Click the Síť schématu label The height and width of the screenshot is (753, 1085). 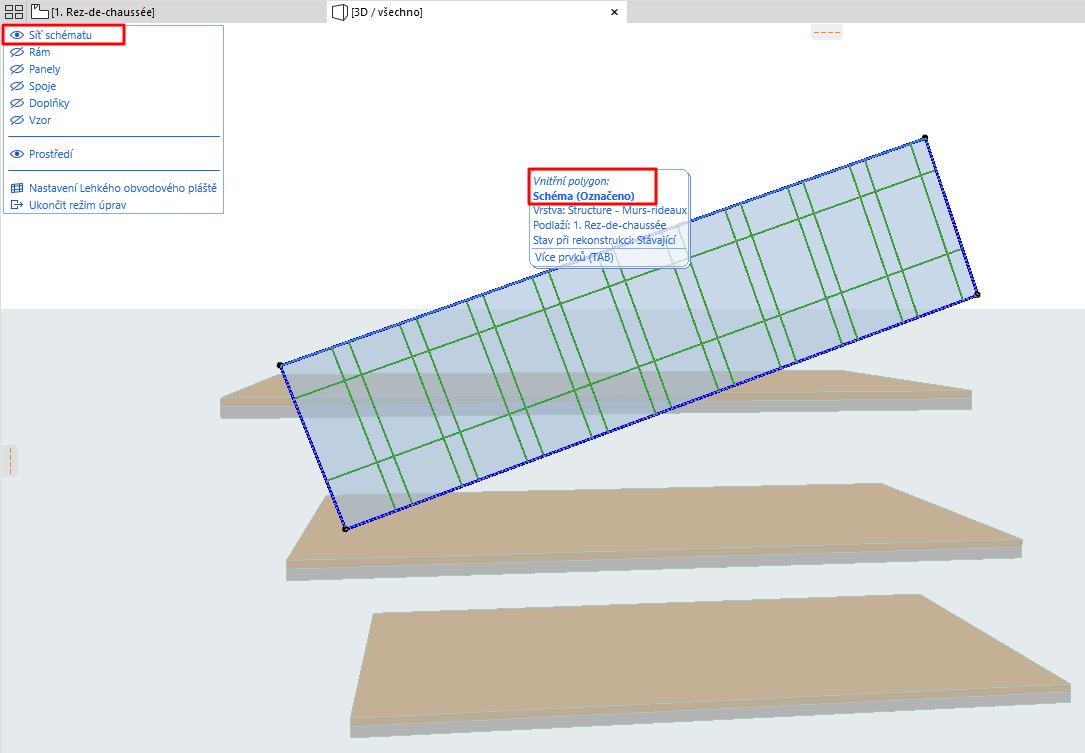click(x=60, y=35)
